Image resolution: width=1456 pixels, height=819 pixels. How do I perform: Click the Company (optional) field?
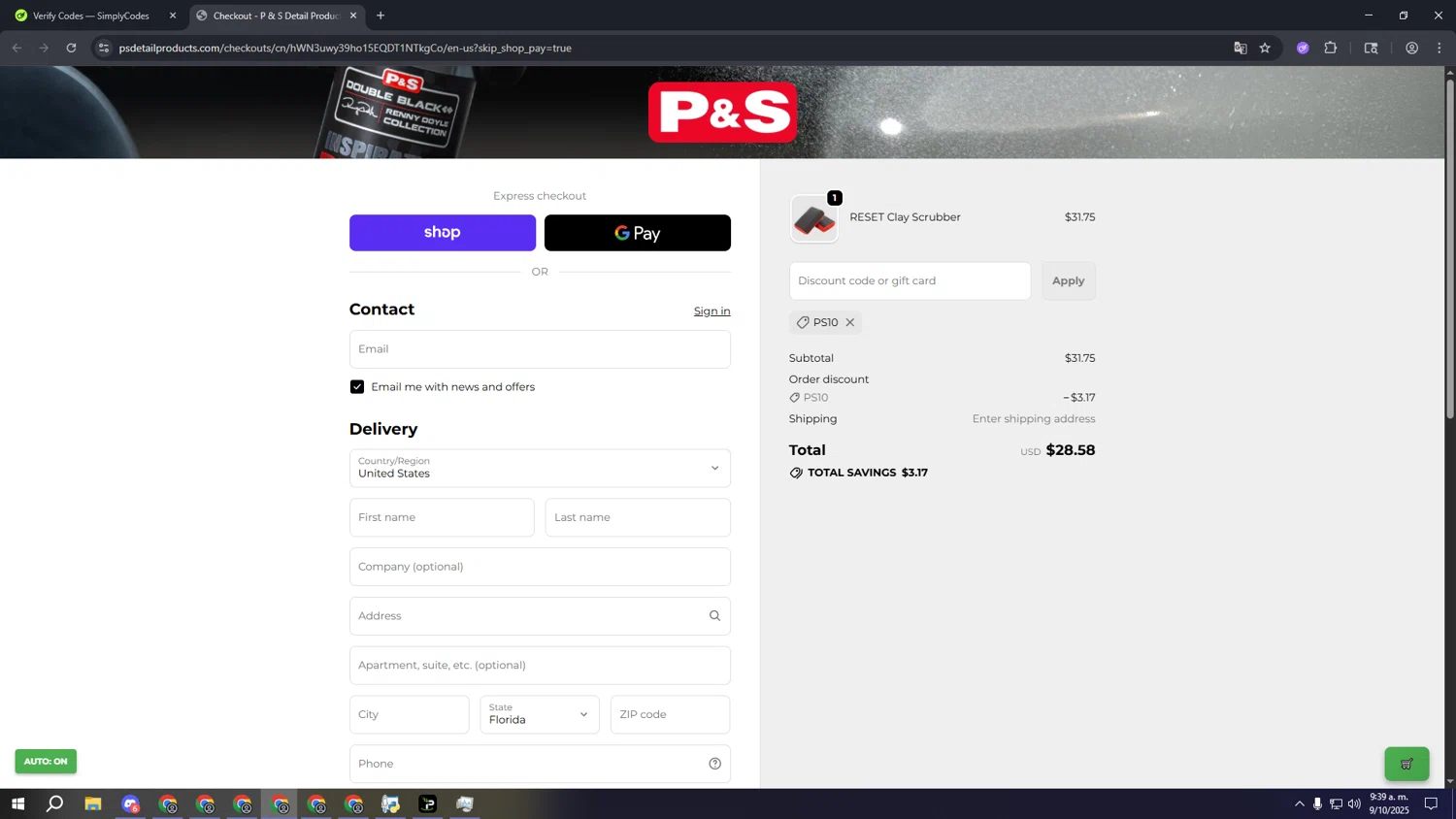540,567
